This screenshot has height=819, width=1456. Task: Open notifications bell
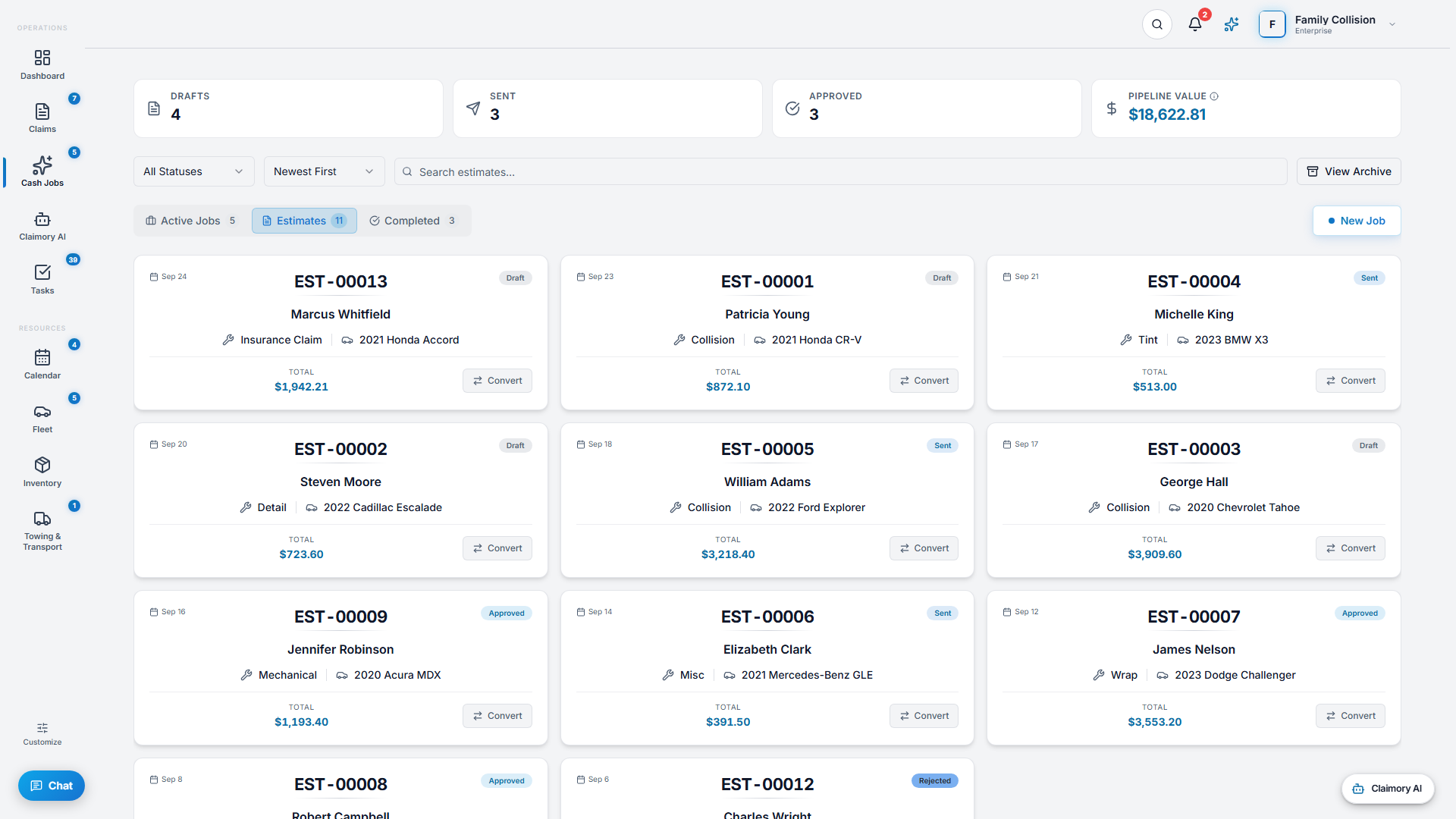(1195, 24)
